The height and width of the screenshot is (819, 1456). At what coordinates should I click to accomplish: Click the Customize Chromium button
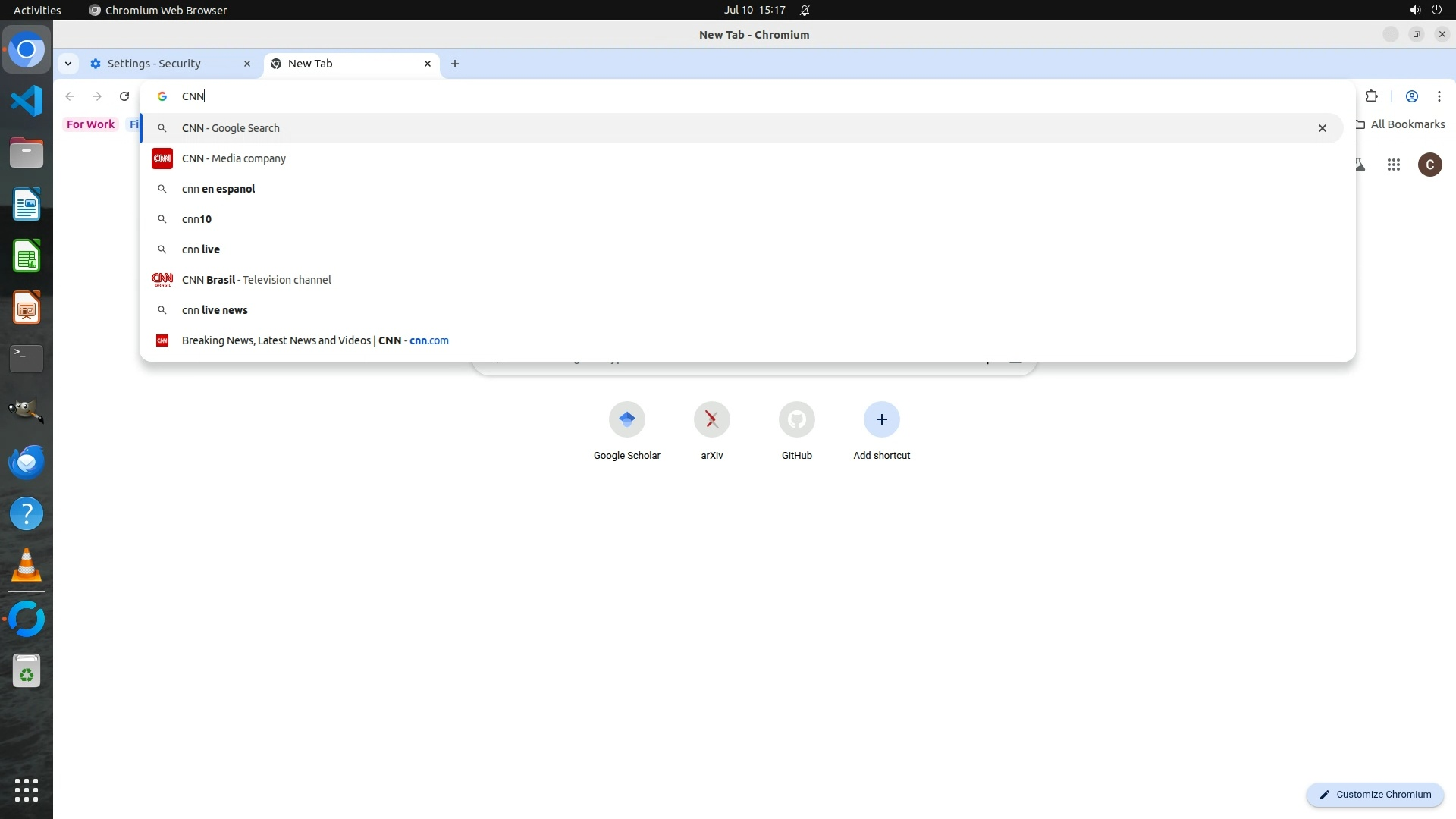(x=1374, y=794)
